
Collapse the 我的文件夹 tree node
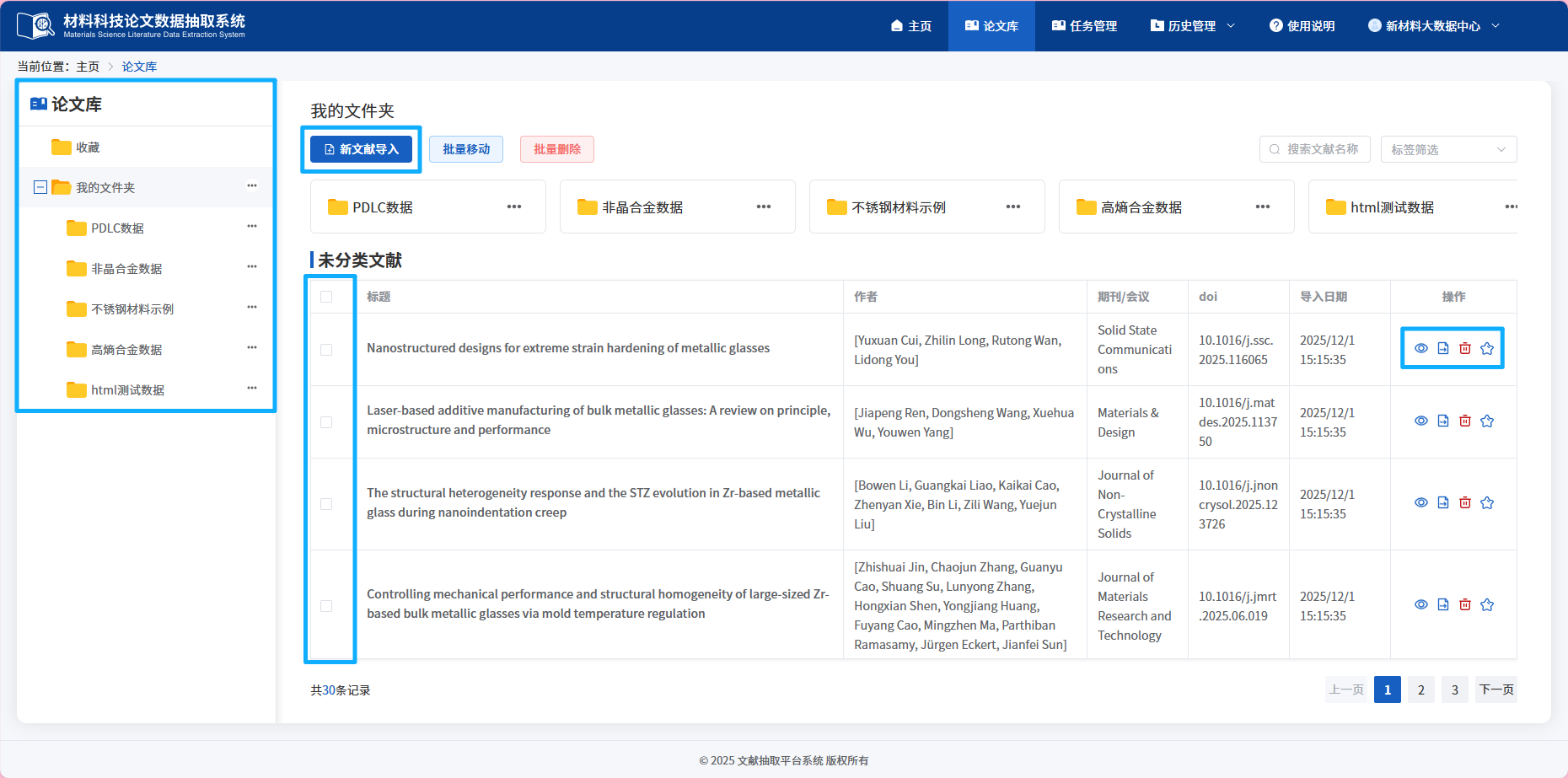[40, 186]
